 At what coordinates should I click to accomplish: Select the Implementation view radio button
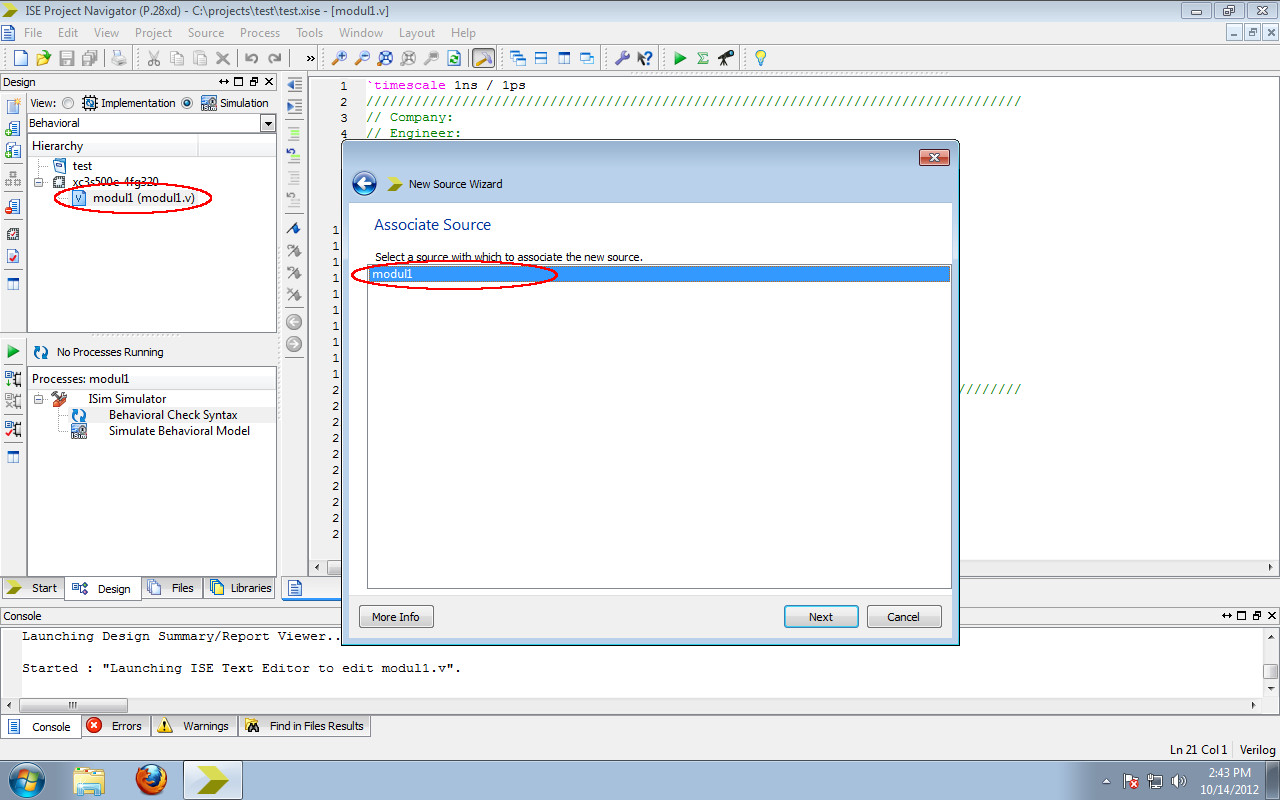(67, 102)
